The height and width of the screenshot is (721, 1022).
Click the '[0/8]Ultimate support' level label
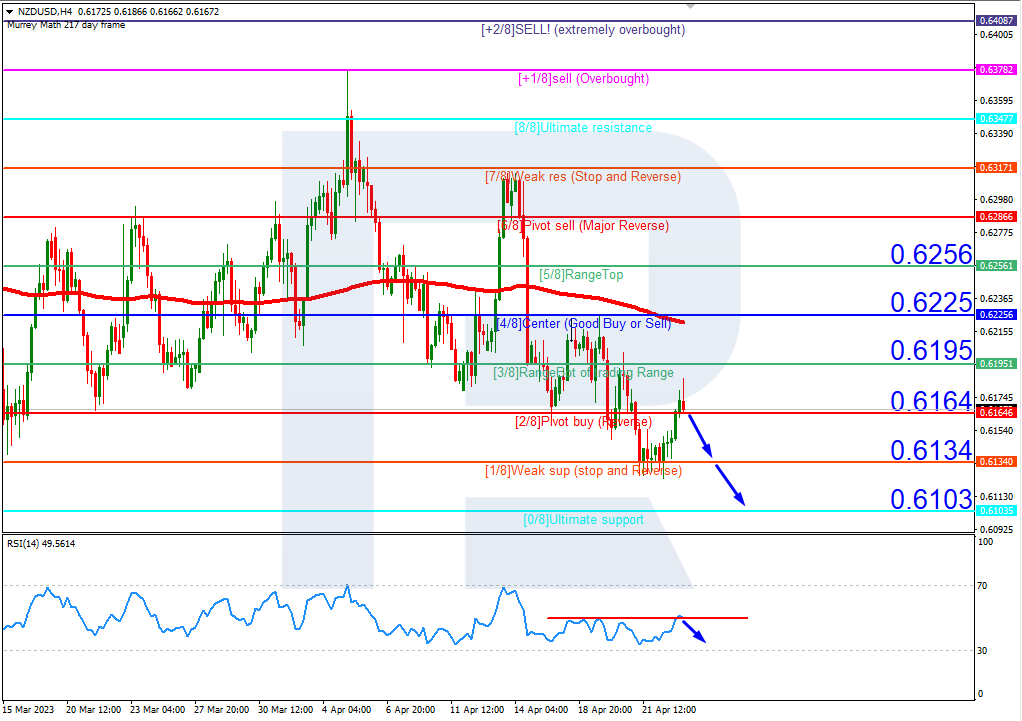point(583,520)
